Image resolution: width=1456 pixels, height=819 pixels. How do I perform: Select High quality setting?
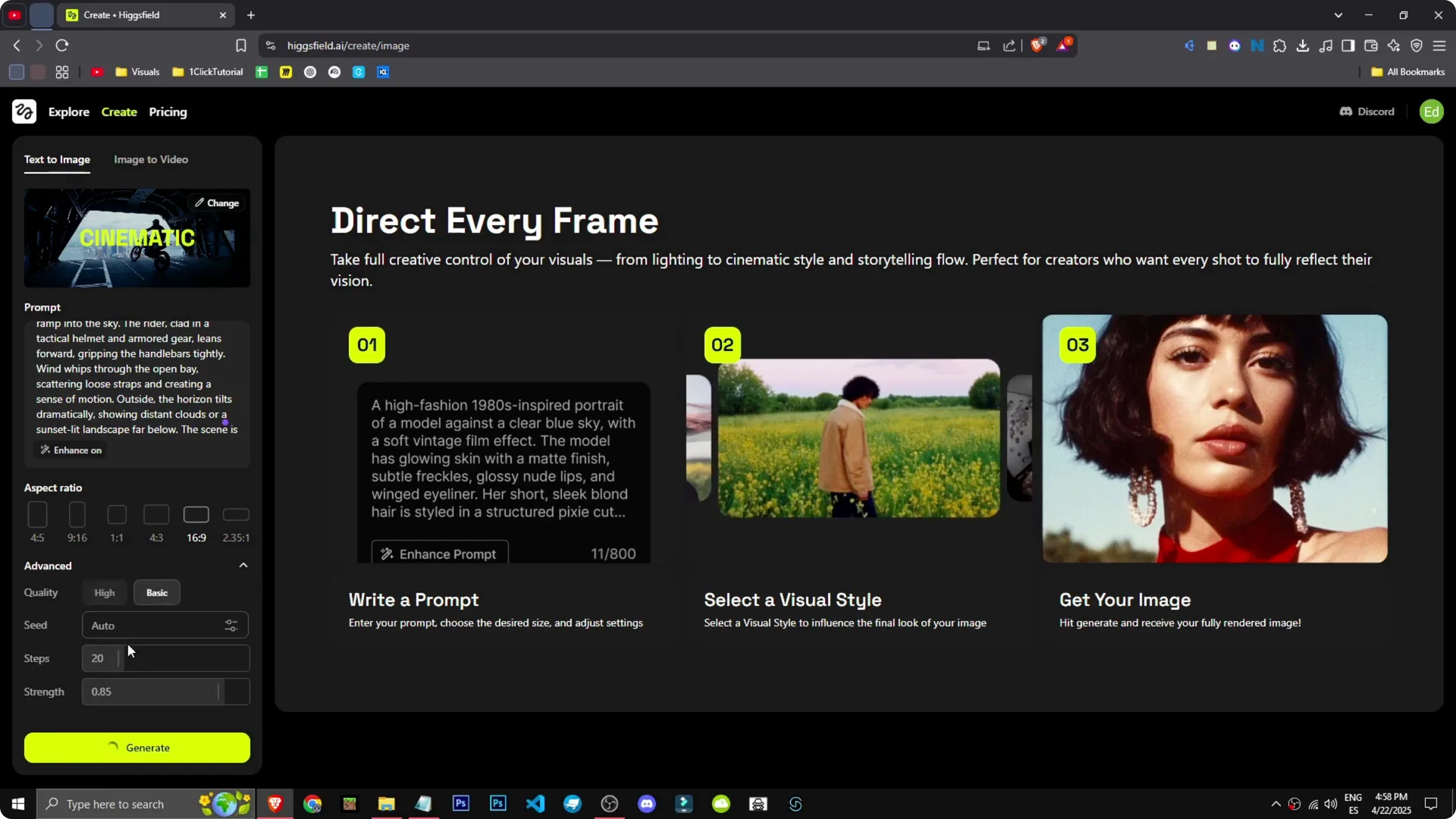(104, 592)
